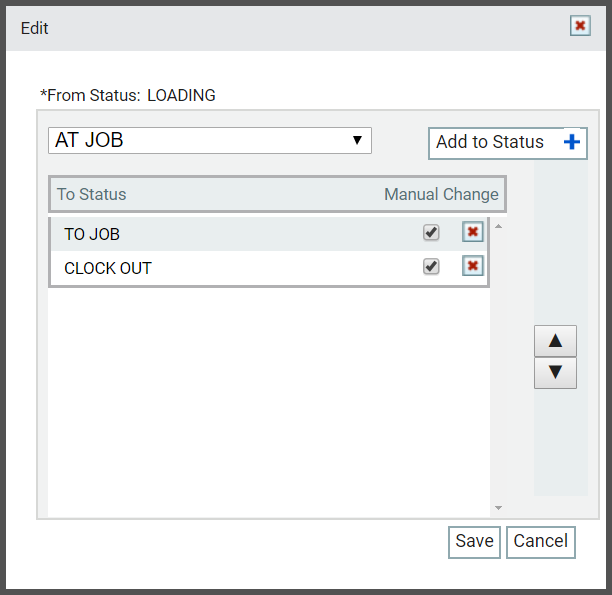612x595 pixels.
Task: Click the blue plus icon
Action: tap(572, 142)
